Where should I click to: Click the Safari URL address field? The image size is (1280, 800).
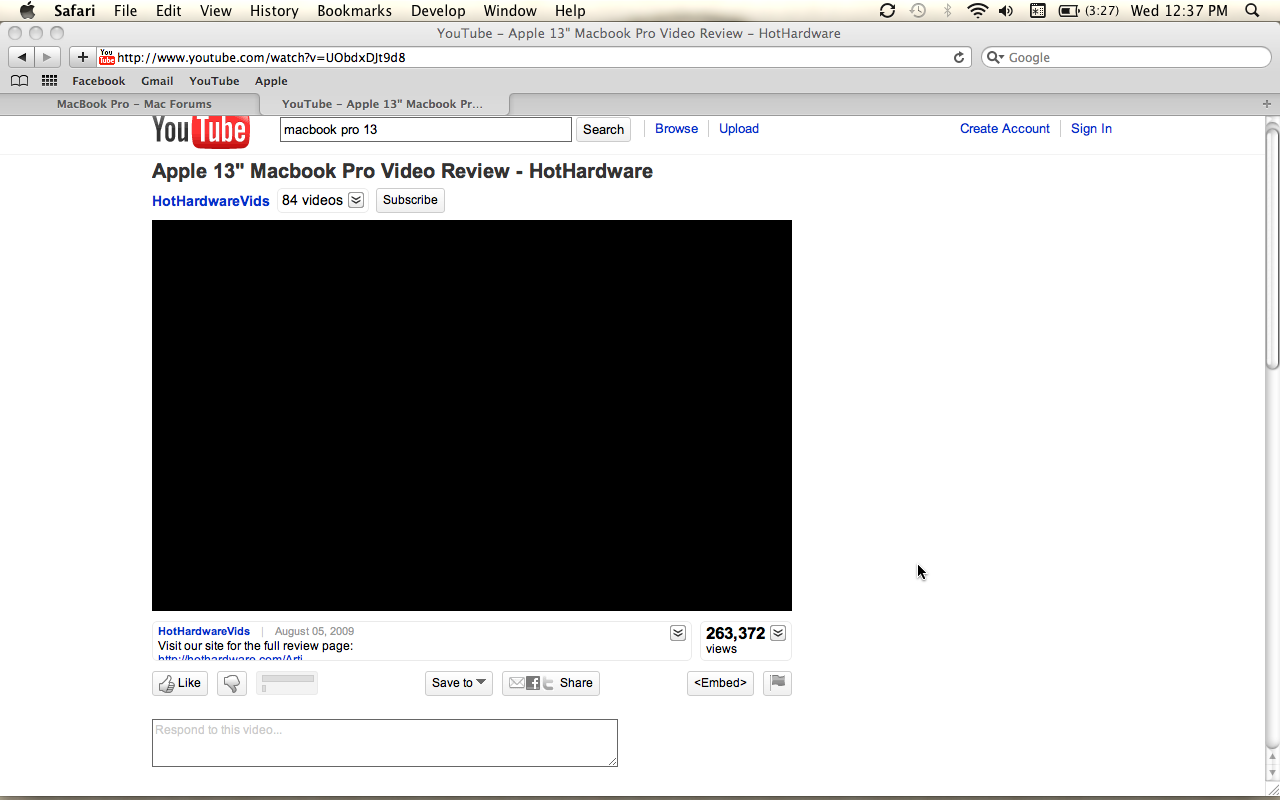535,57
